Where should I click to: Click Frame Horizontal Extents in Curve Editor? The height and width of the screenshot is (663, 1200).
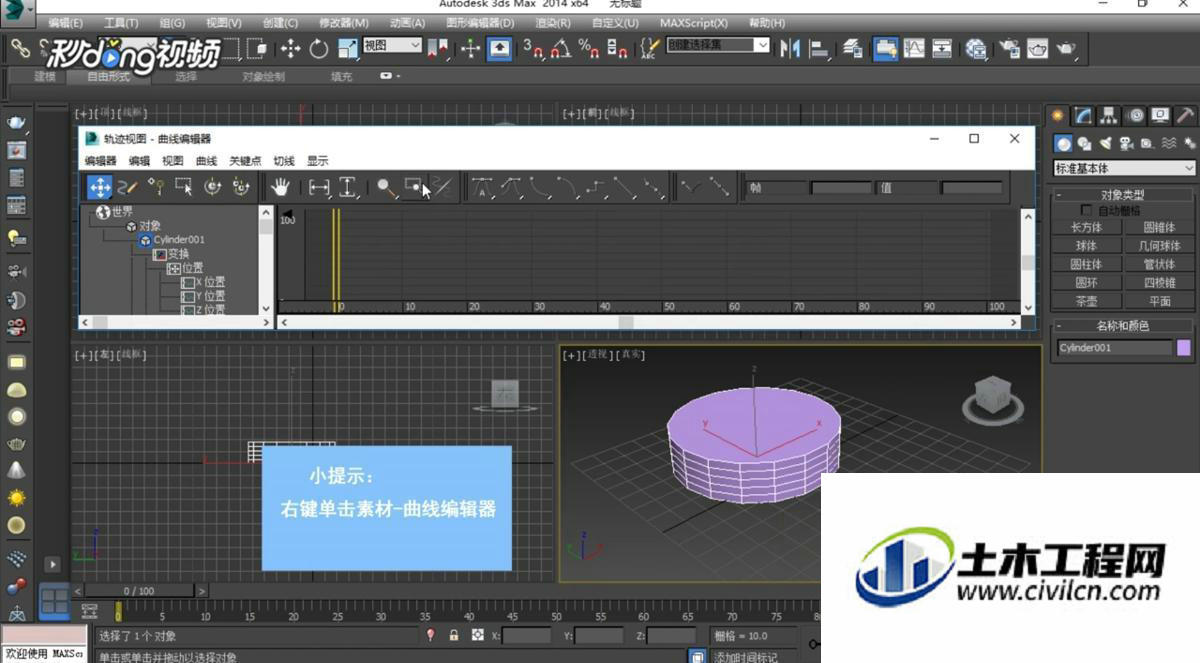pyautogui.click(x=319, y=187)
